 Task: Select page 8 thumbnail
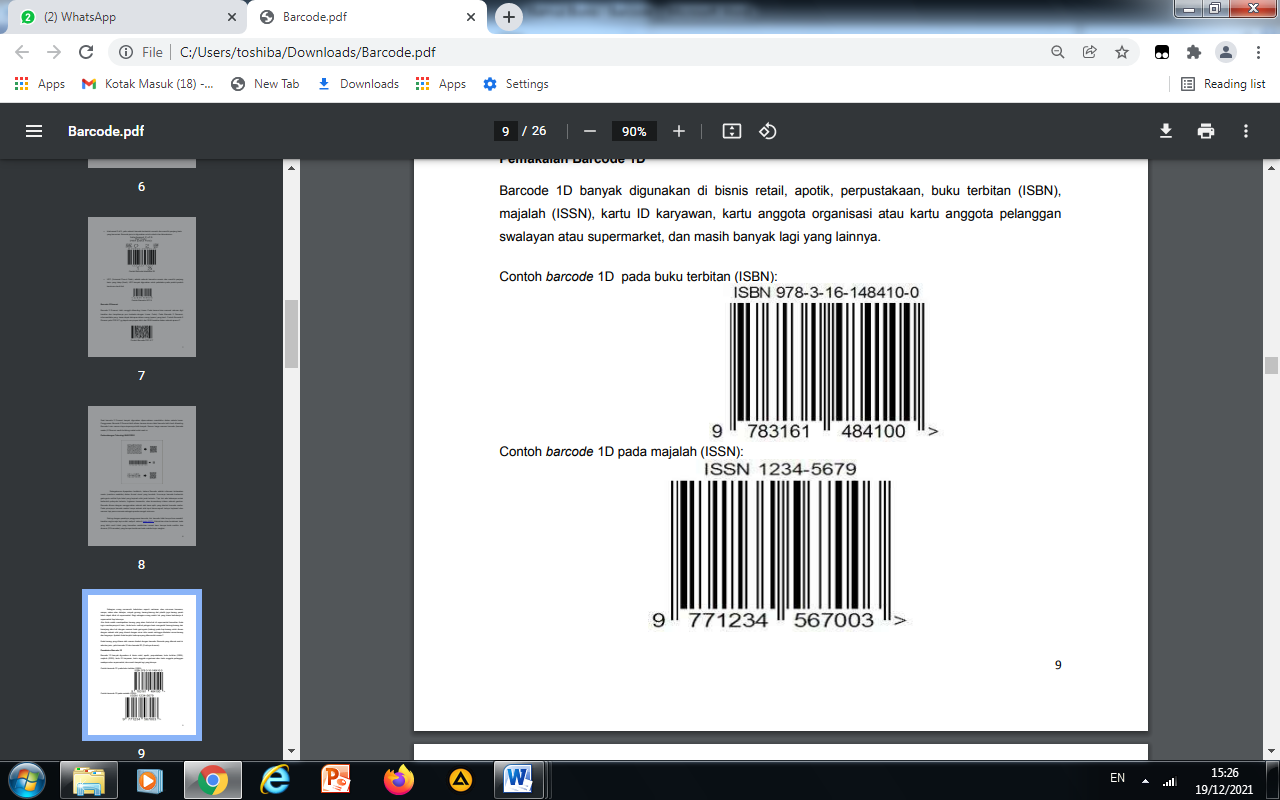142,476
